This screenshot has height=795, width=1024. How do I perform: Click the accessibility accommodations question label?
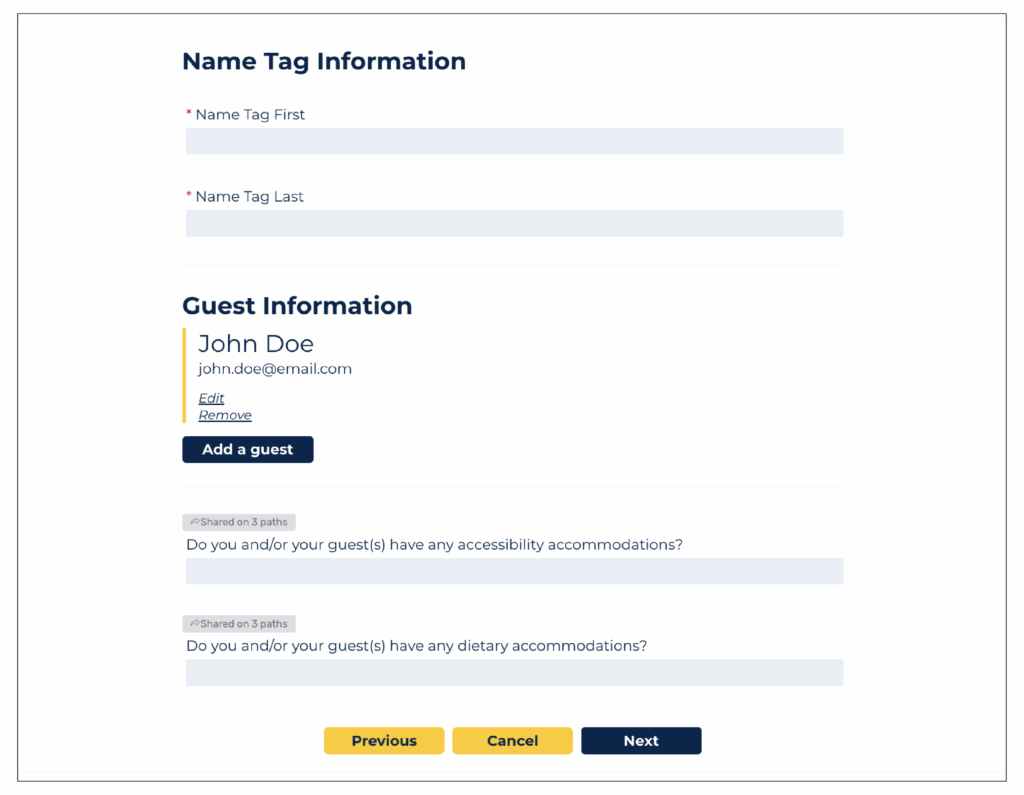click(434, 545)
